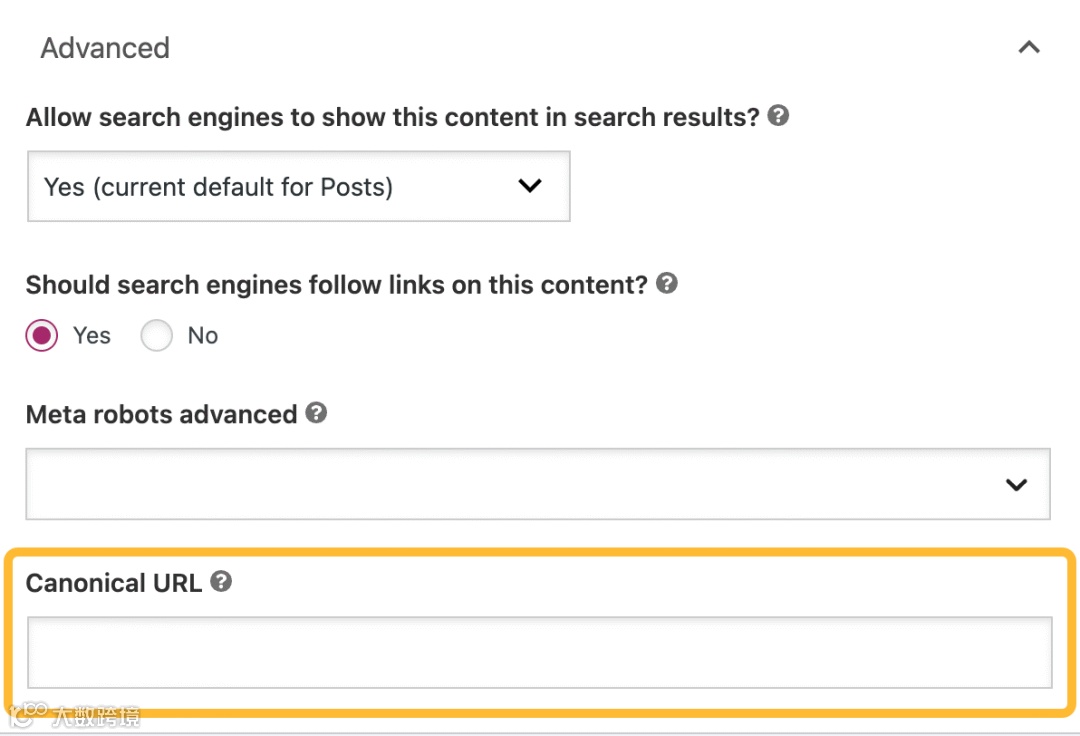Show the Canonical URL help tooltip

click(221, 582)
